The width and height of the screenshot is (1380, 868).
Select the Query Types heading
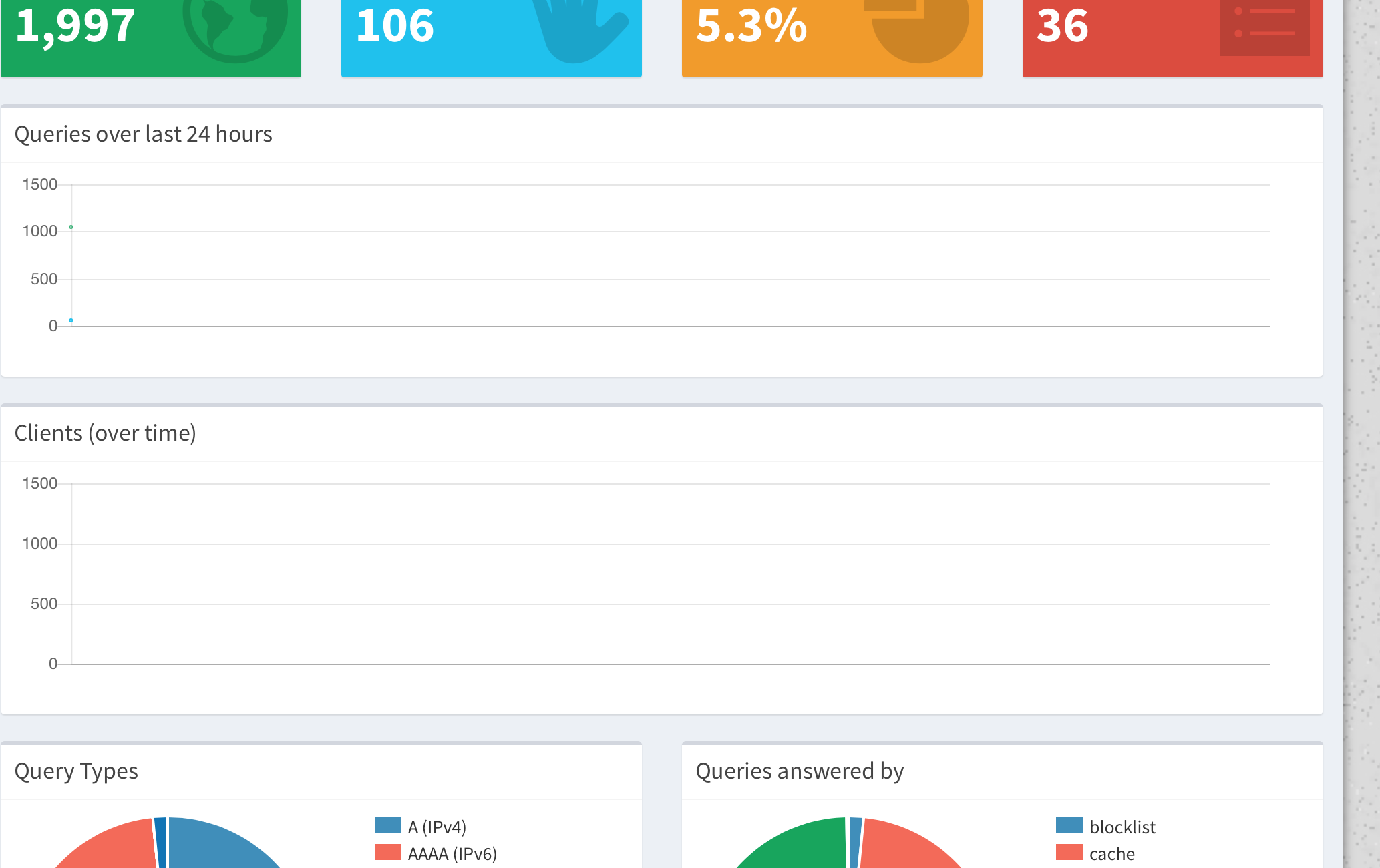[76, 771]
